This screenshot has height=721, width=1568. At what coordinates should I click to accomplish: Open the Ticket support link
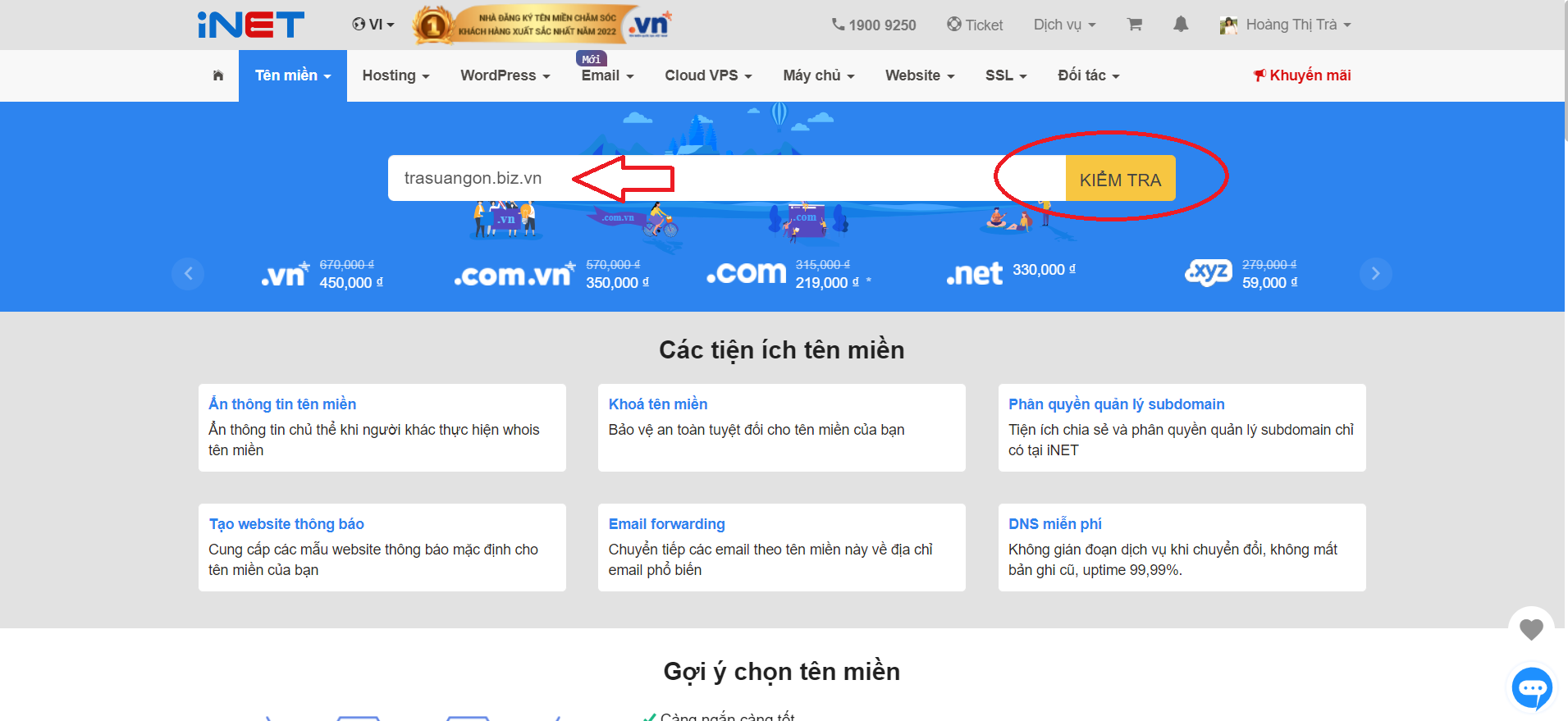pyautogui.click(x=975, y=25)
